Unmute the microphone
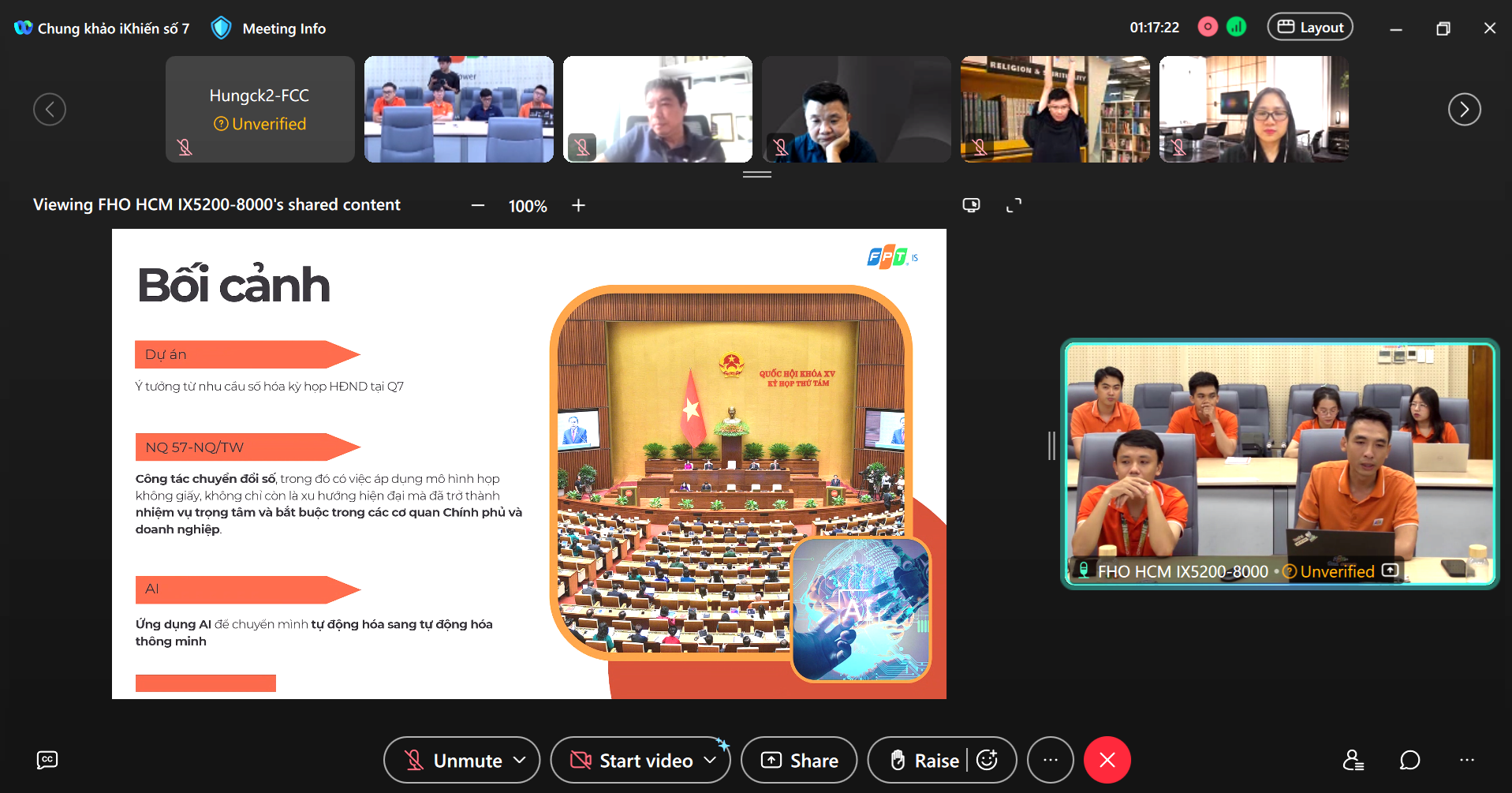 click(453, 761)
